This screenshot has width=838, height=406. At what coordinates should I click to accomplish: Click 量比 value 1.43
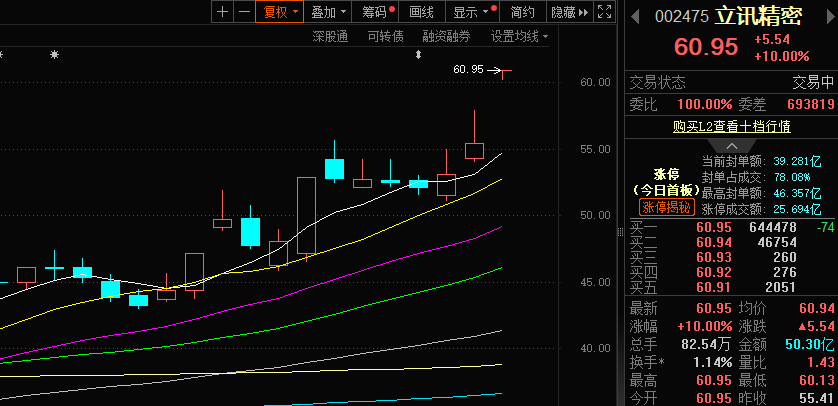(x=821, y=362)
